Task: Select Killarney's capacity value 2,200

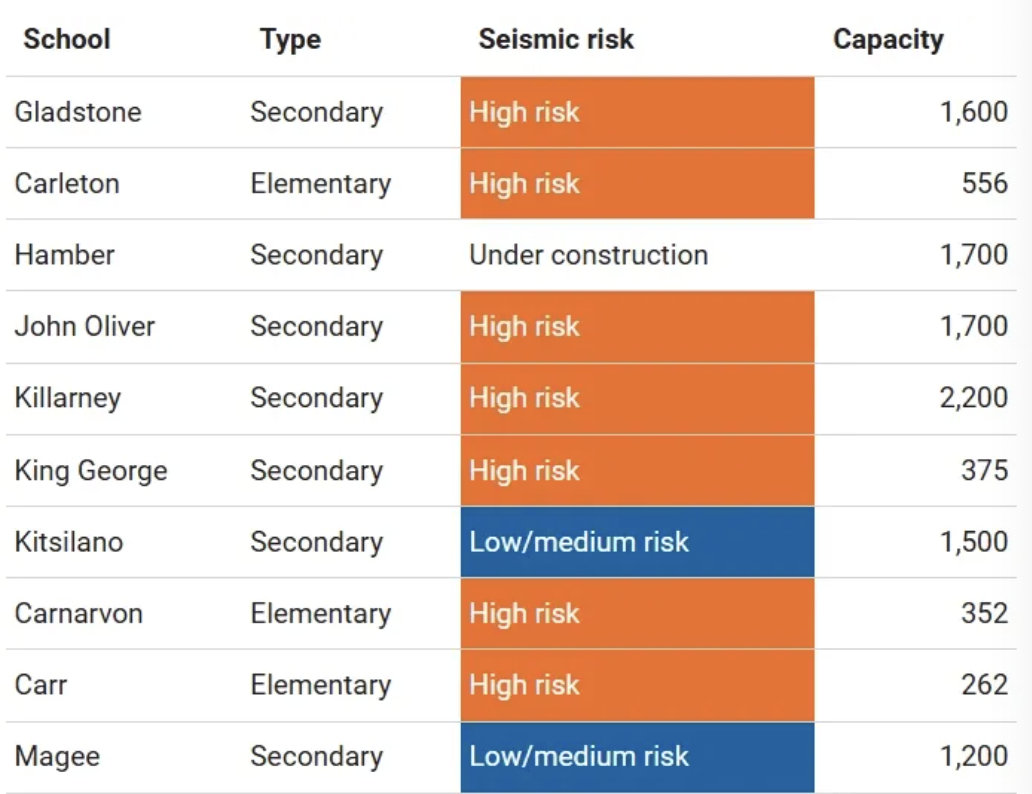Action: [973, 398]
